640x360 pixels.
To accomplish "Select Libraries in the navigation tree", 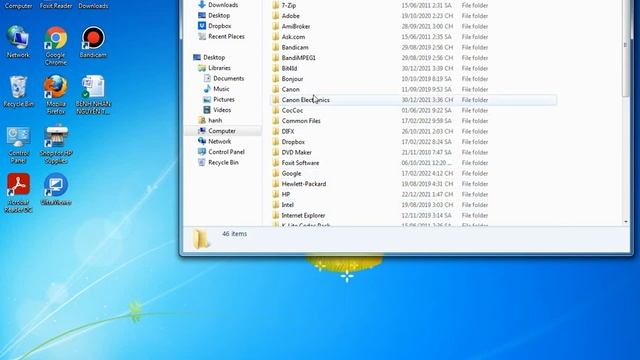I will [x=219, y=68].
